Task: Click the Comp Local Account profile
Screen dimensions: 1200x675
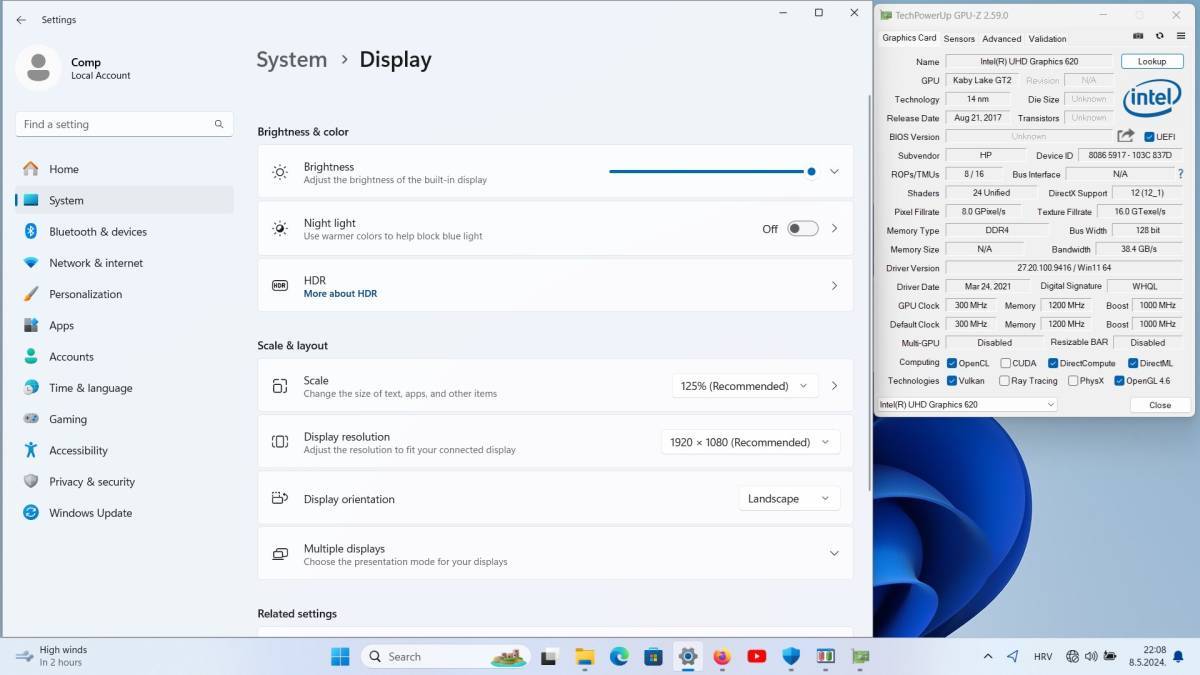Action: point(75,68)
